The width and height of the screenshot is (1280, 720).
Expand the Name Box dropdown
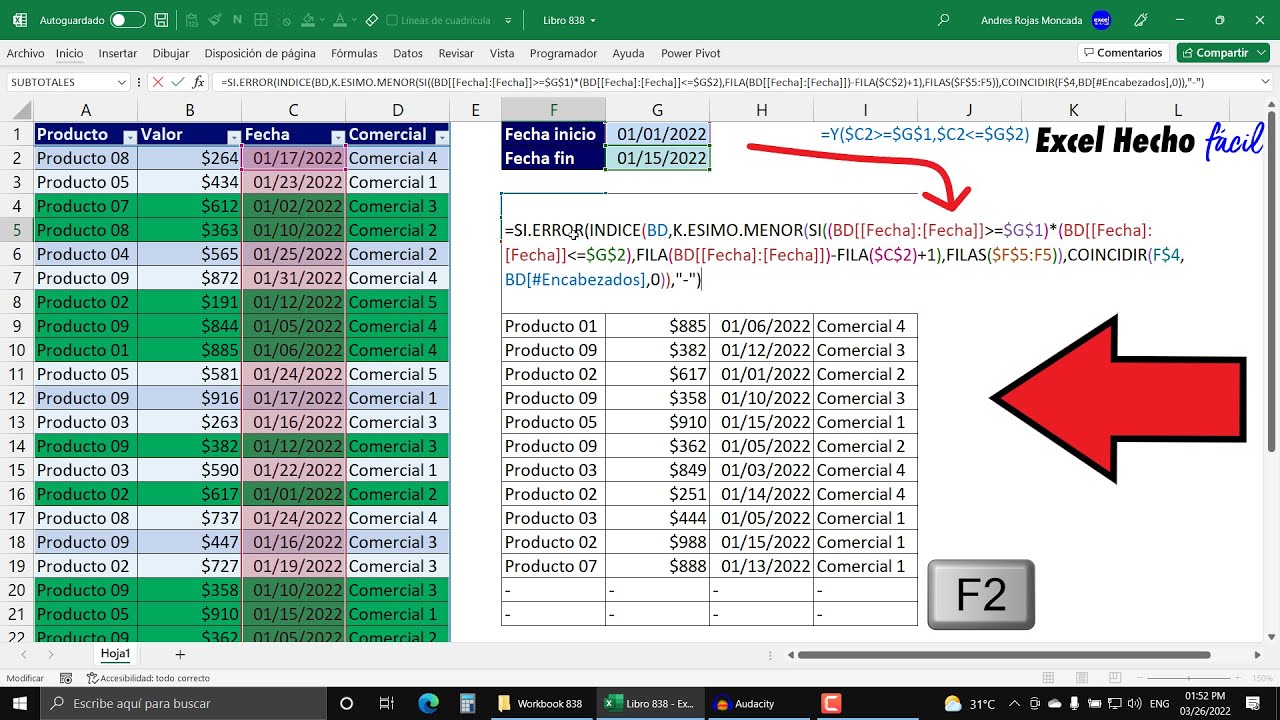121,82
